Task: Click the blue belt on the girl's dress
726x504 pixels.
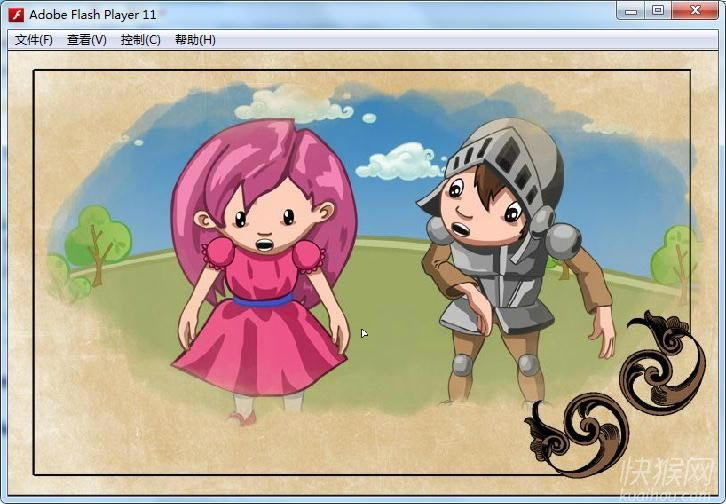Action: (262, 298)
